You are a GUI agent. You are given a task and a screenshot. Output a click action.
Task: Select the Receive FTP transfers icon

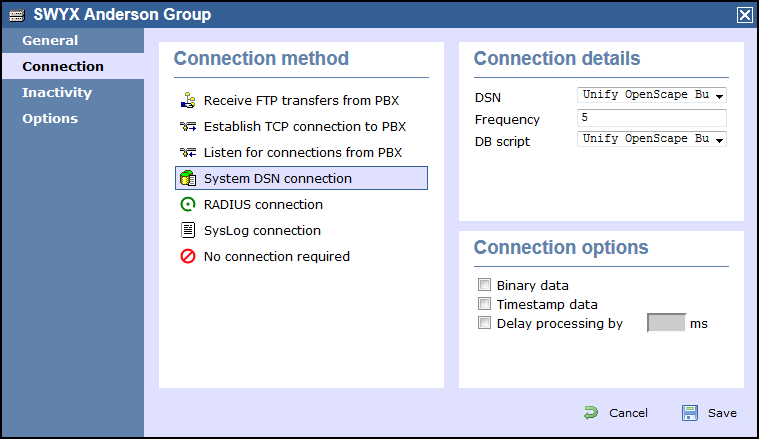coord(188,100)
